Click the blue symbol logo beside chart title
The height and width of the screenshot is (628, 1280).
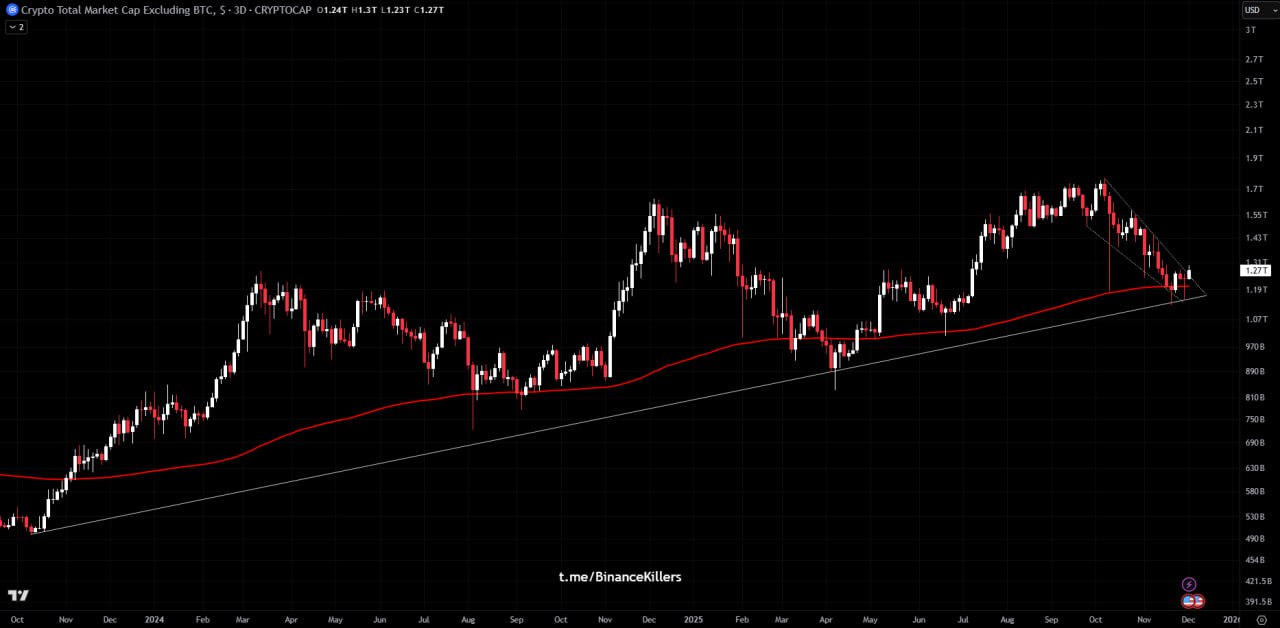pyautogui.click(x=12, y=9)
